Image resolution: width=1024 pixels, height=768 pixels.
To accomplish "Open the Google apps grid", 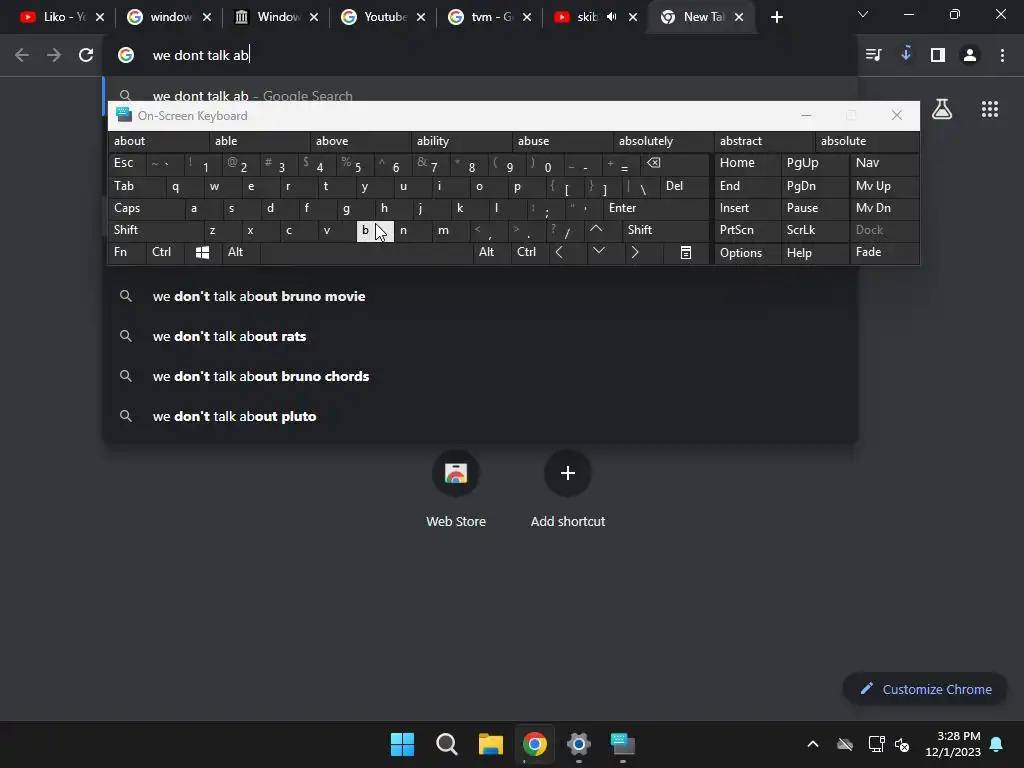I will pos(990,109).
